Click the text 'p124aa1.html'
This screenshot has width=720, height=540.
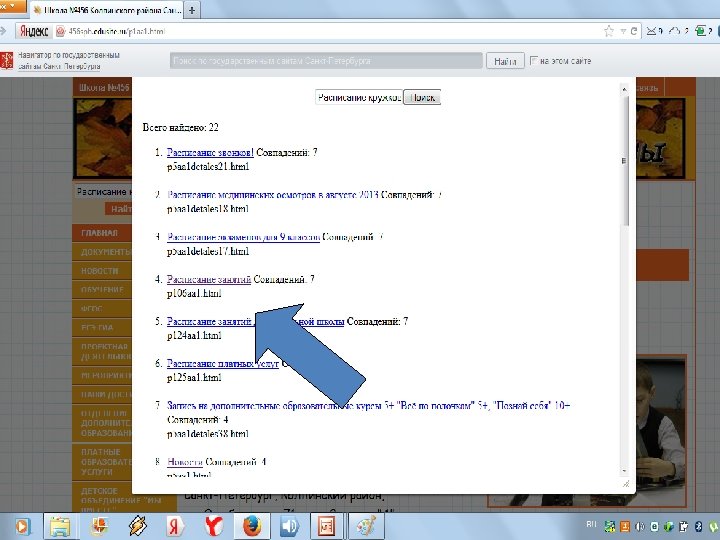point(194,335)
